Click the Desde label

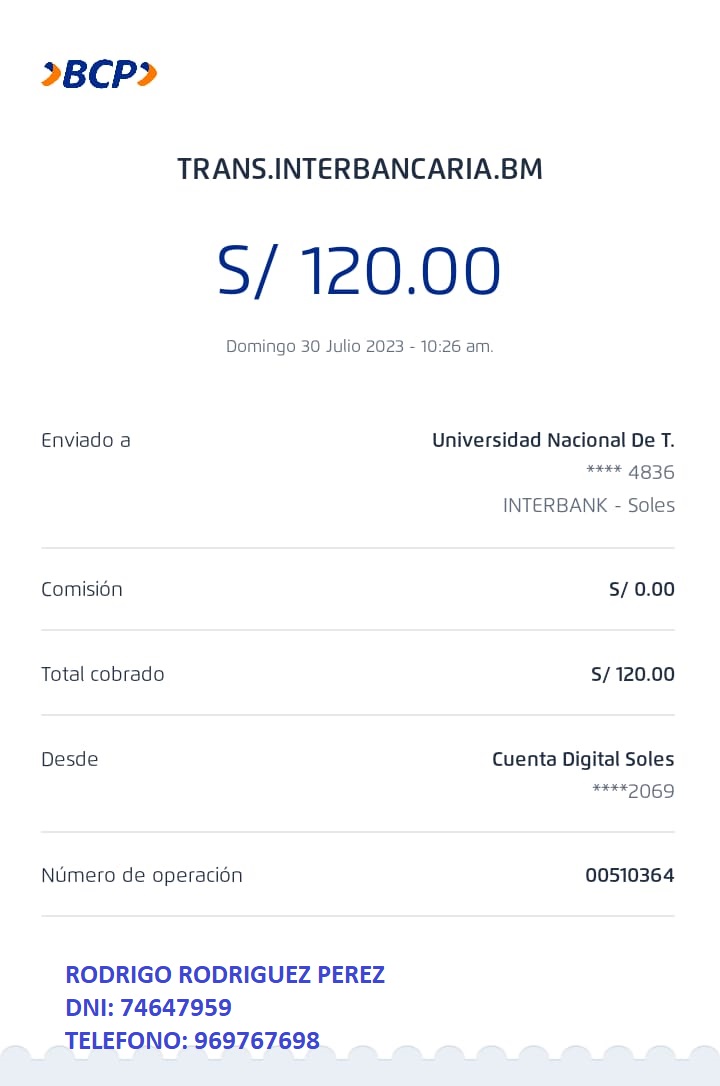click(x=70, y=759)
